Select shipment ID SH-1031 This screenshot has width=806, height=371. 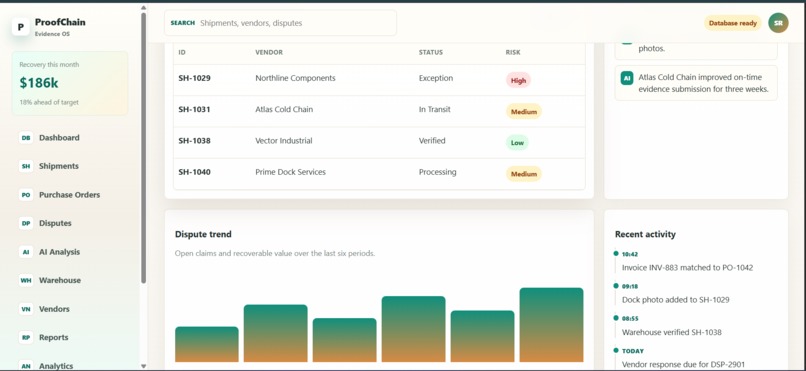tap(194, 109)
